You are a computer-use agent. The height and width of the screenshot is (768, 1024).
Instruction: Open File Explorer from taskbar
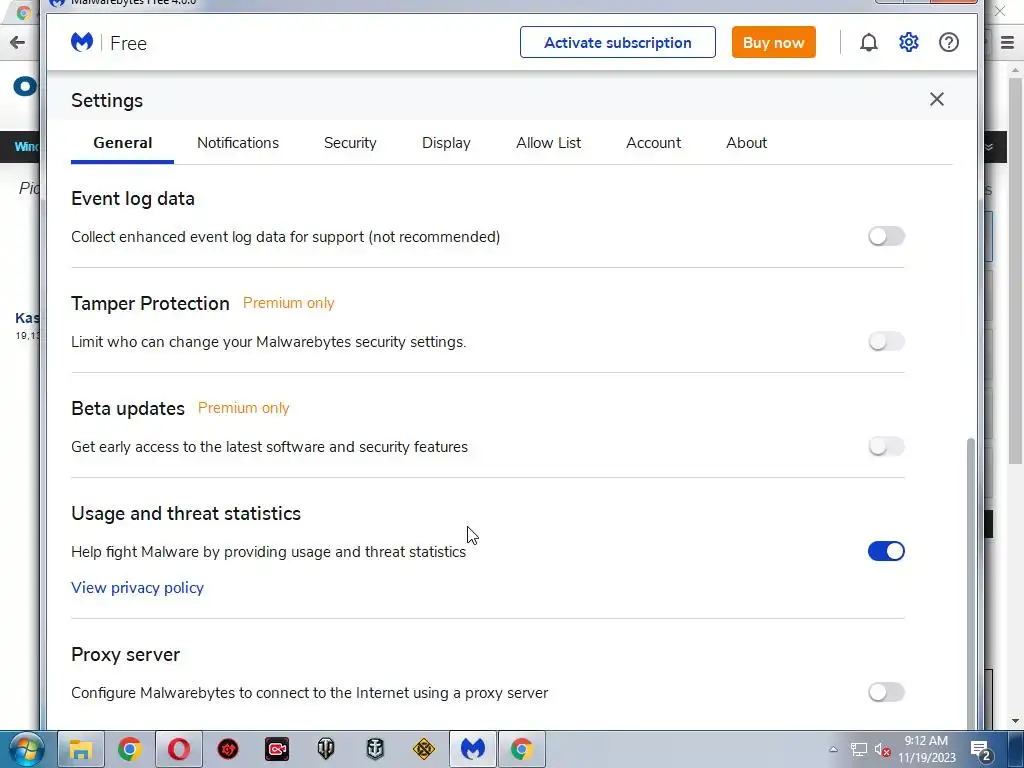81,749
